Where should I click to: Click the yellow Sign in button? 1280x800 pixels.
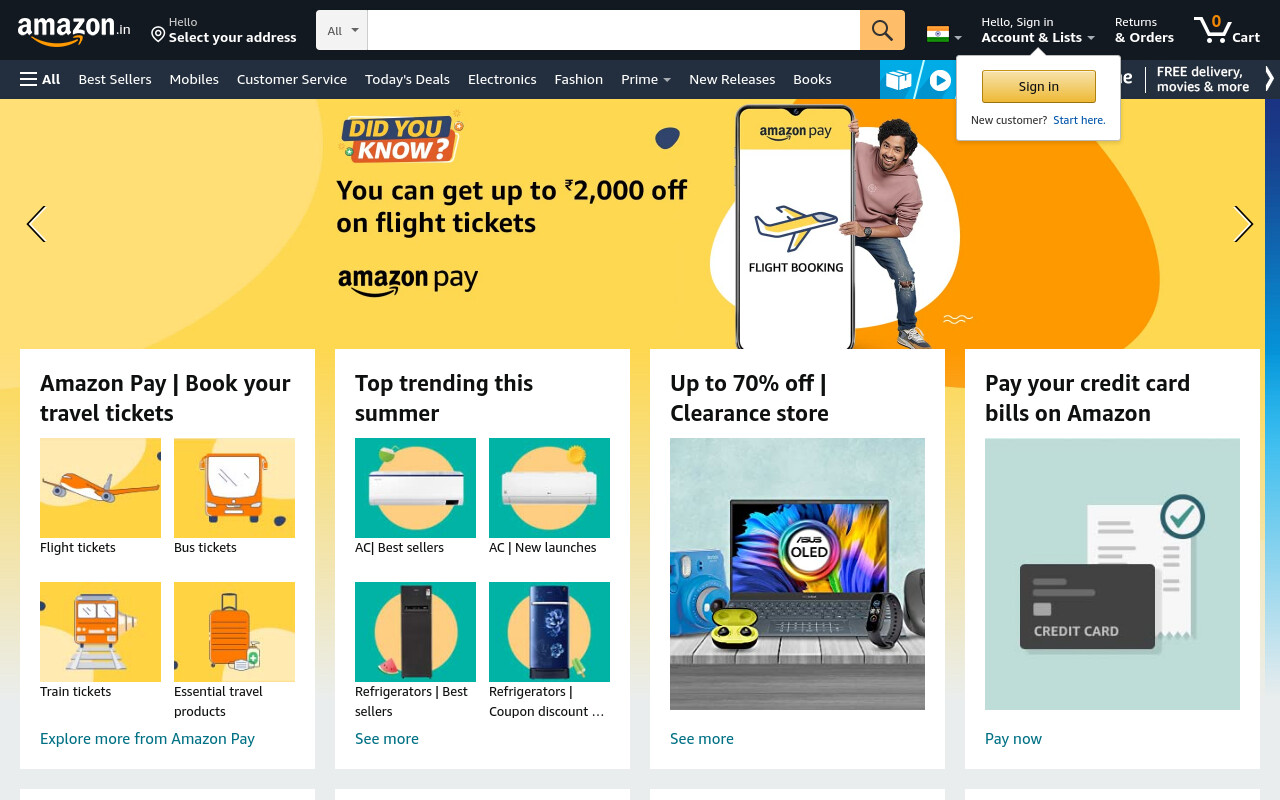[1039, 87]
